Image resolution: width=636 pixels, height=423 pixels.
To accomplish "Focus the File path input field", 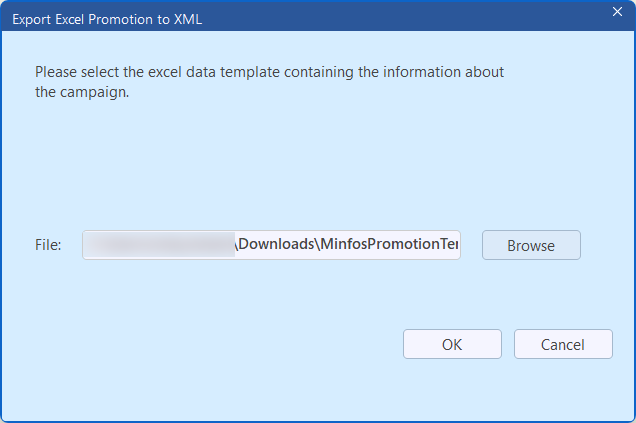I will click(271, 245).
